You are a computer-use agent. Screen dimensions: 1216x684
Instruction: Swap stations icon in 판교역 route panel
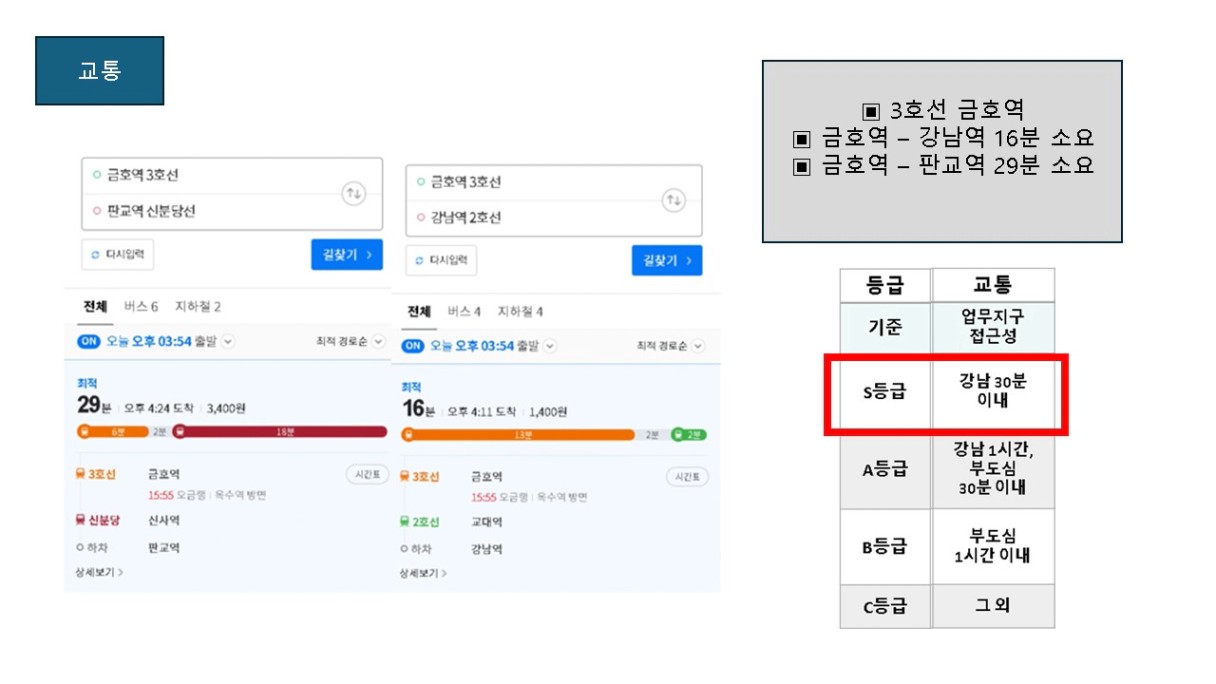pyautogui.click(x=353, y=194)
